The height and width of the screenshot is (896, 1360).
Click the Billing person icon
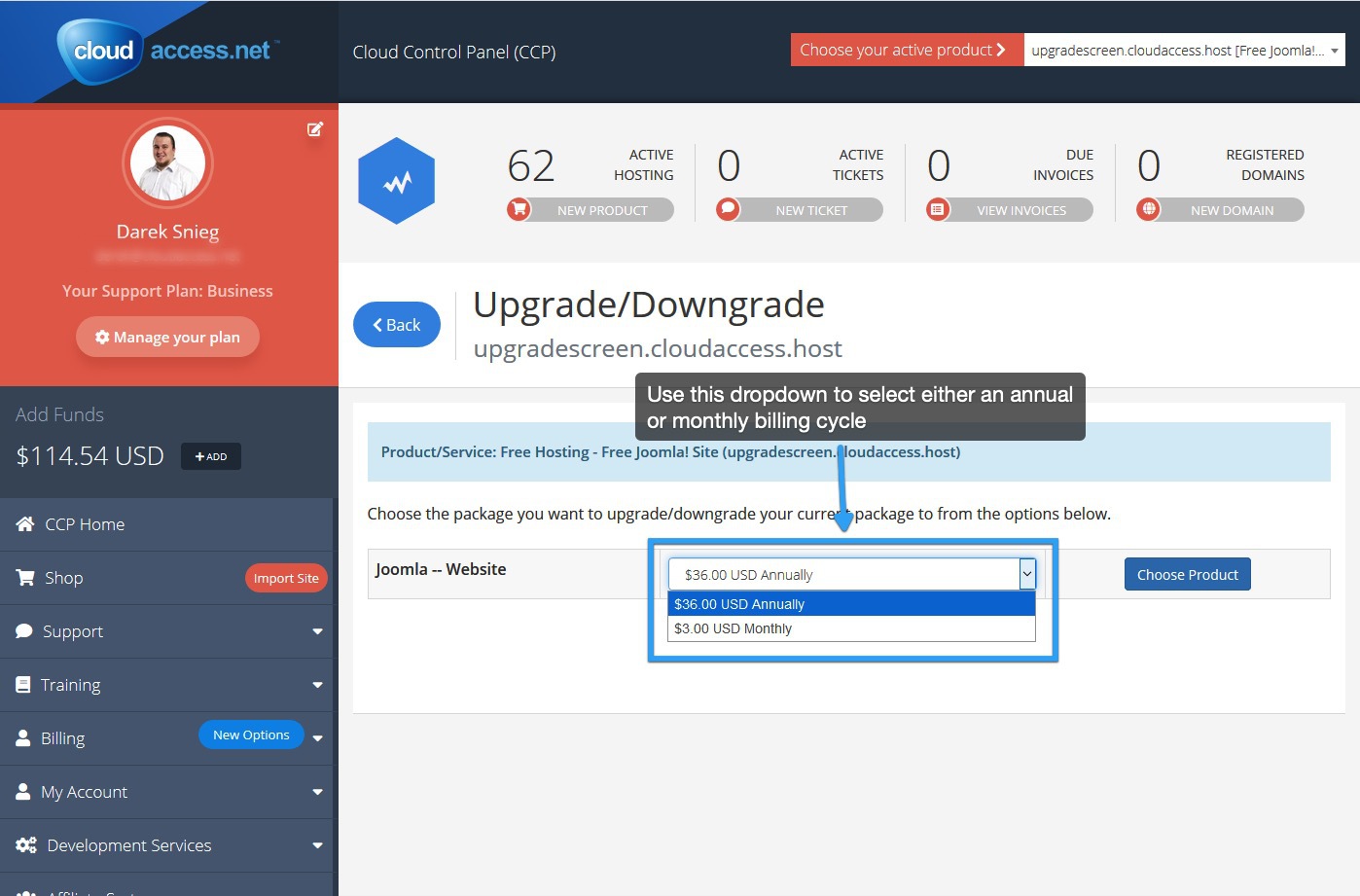23,737
